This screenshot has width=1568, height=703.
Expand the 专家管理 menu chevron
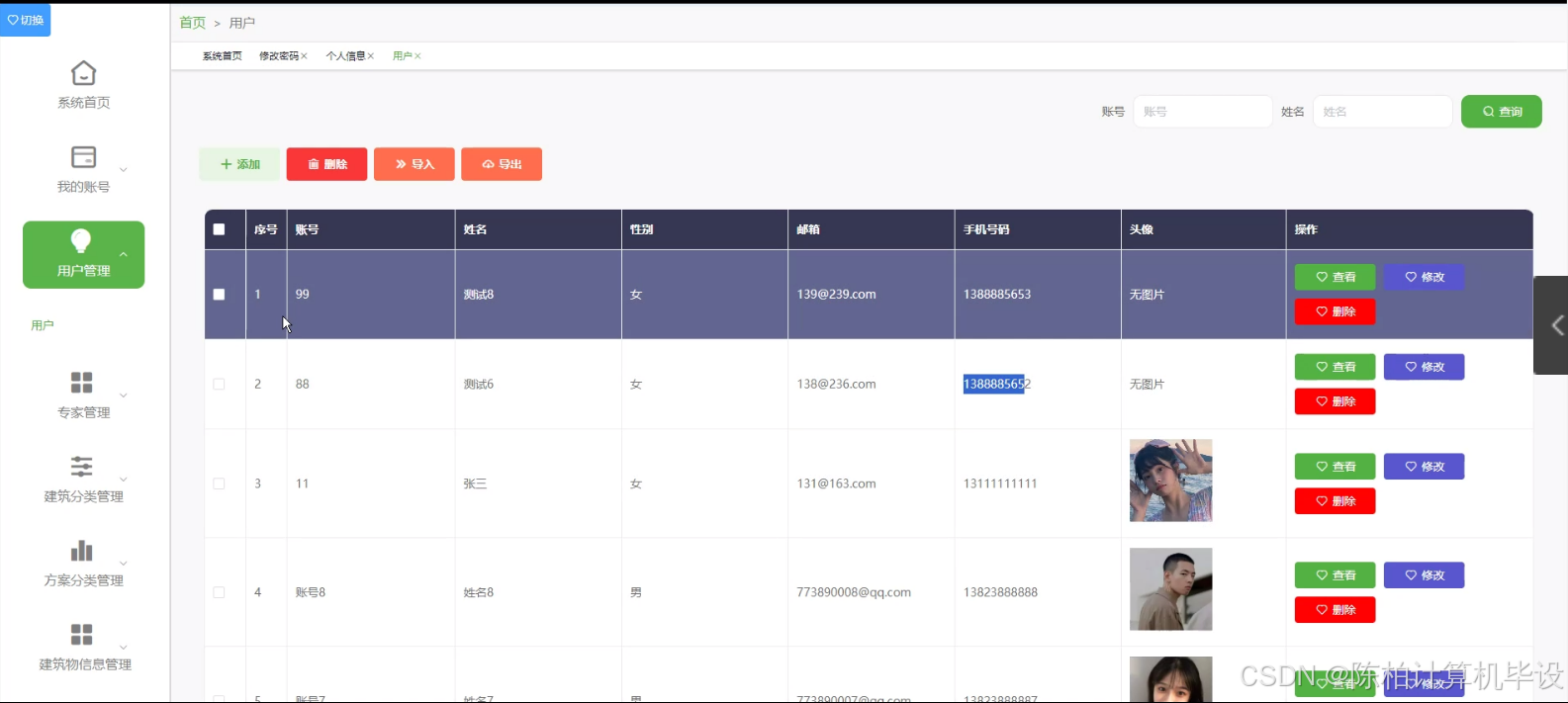pyautogui.click(x=124, y=395)
